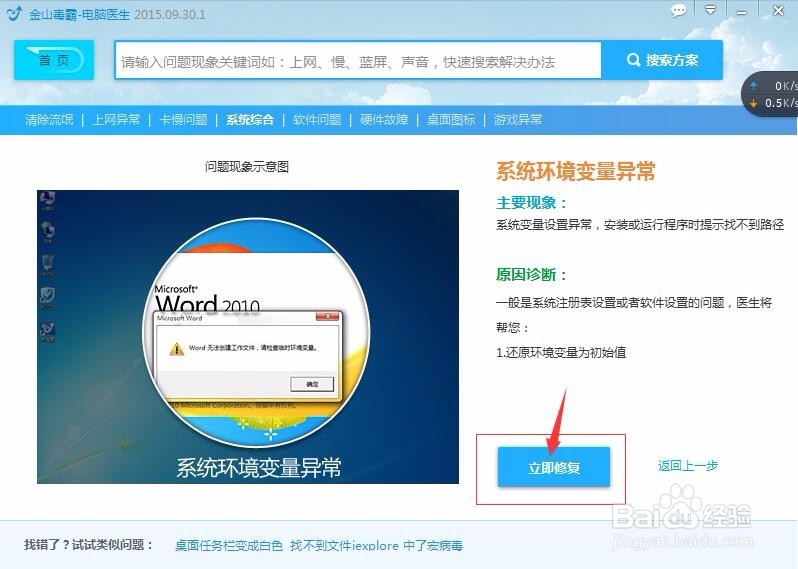Open the 桌面任务栏变成白色 similar problem link
The width and height of the screenshot is (798, 569).
click(x=229, y=546)
